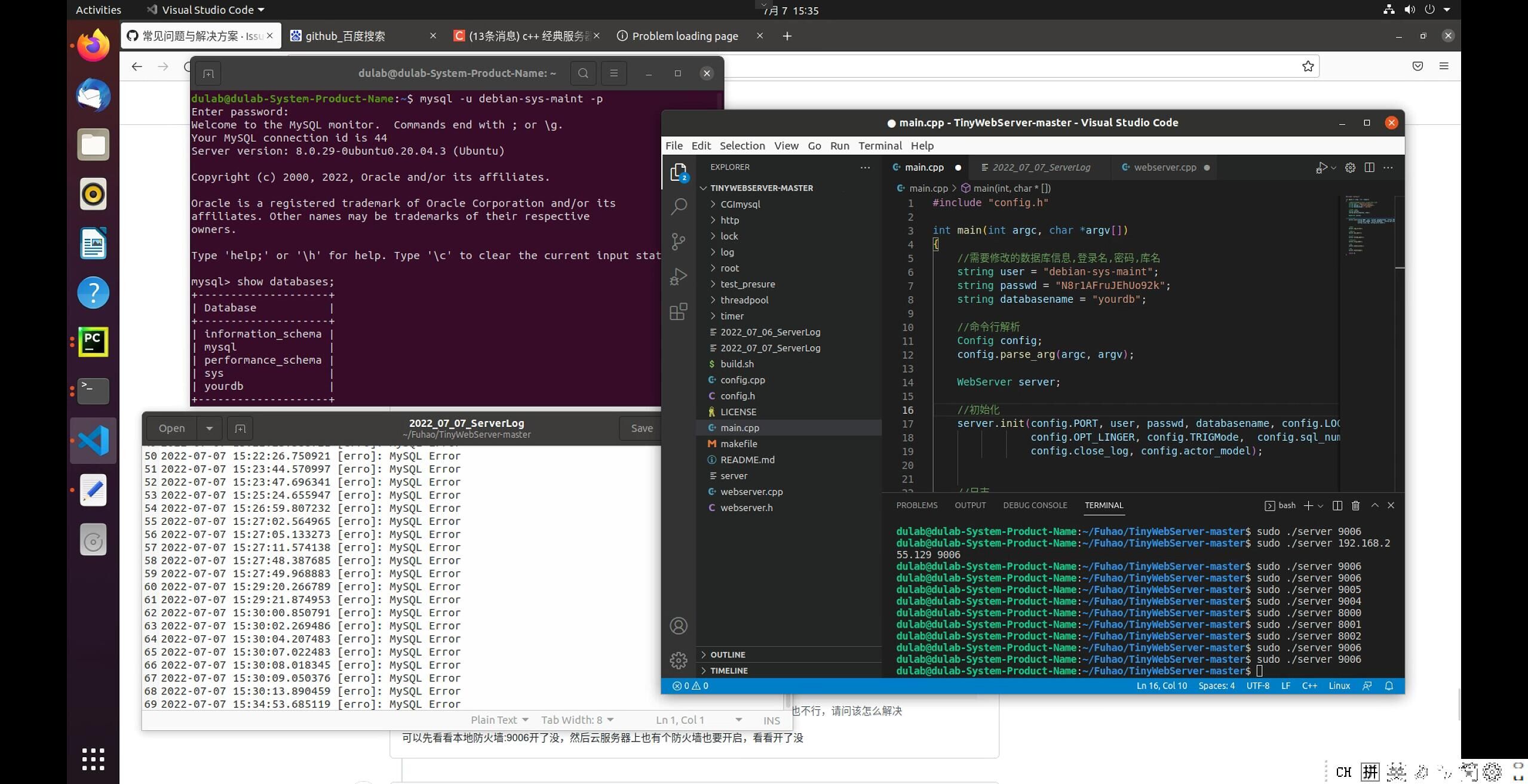Open the Terminal menu

click(x=879, y=146)
